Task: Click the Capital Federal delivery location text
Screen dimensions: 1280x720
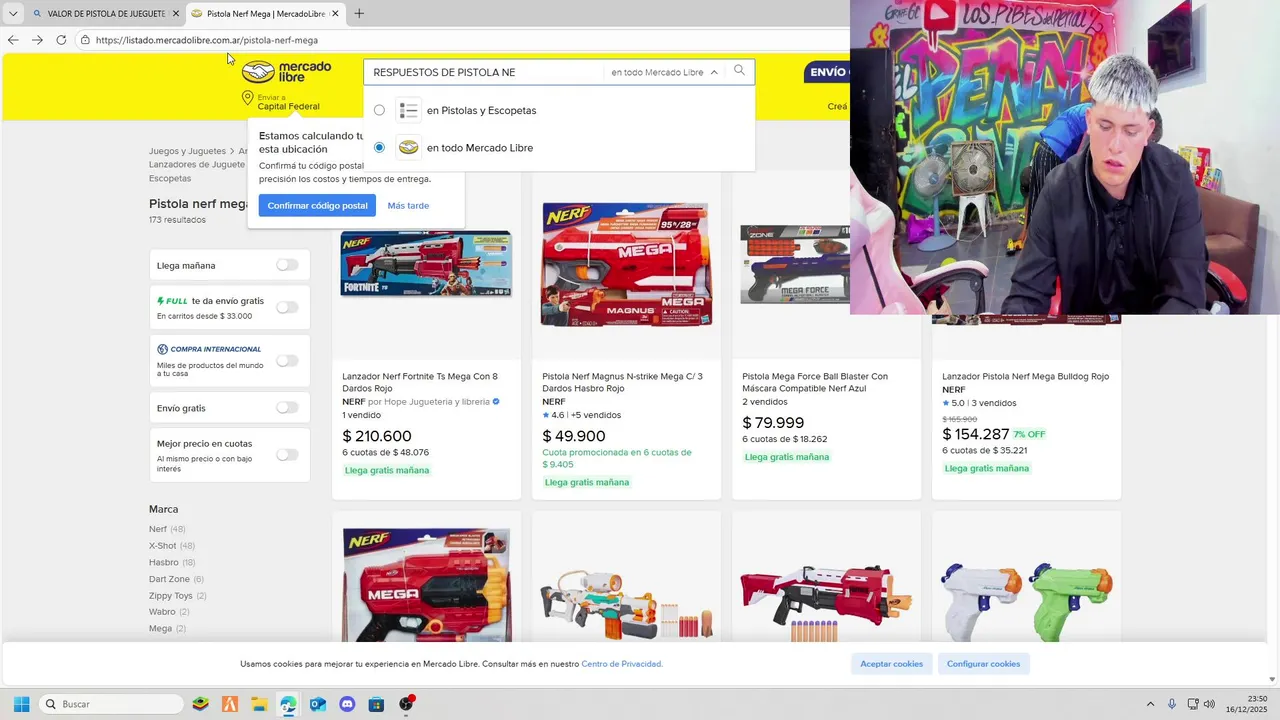Action: [289, 106]
